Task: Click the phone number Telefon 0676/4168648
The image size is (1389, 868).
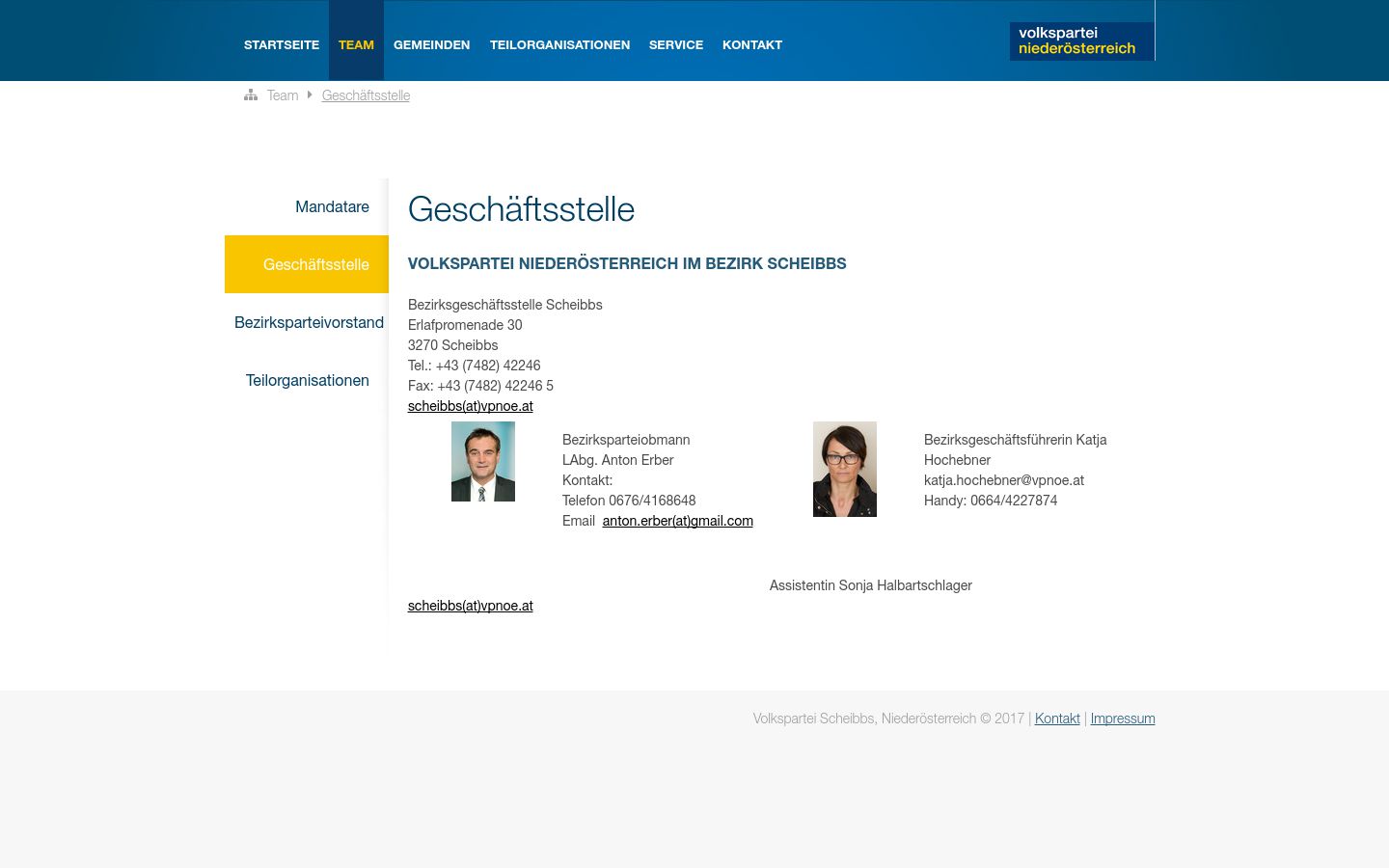Action: click(x=629, y=501)
